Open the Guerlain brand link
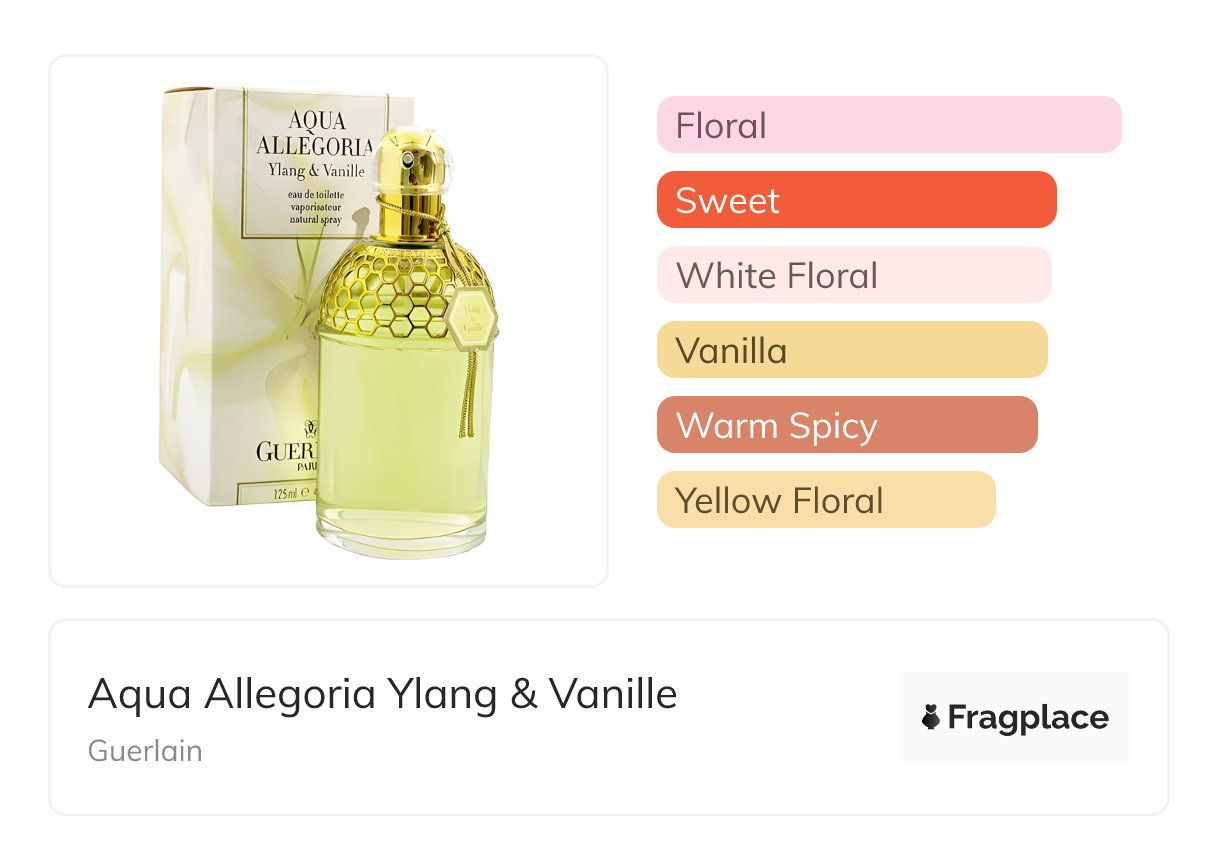 tap(145, 751)
